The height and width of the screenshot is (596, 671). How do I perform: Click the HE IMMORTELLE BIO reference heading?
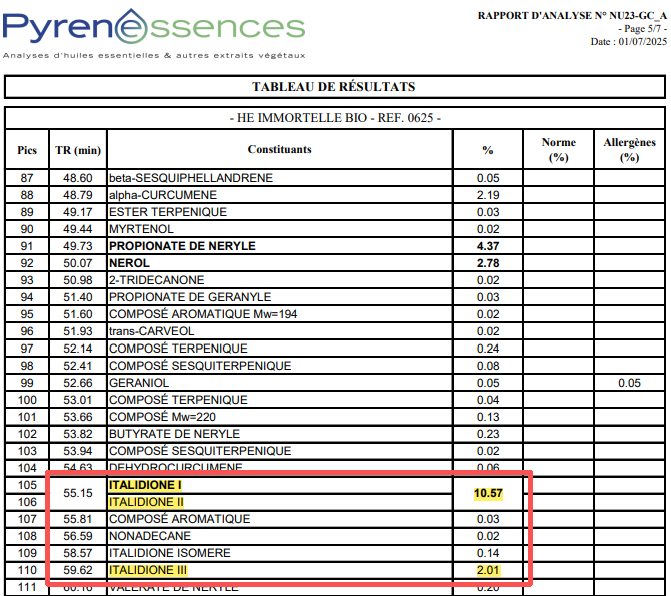[x=334, y=118]
